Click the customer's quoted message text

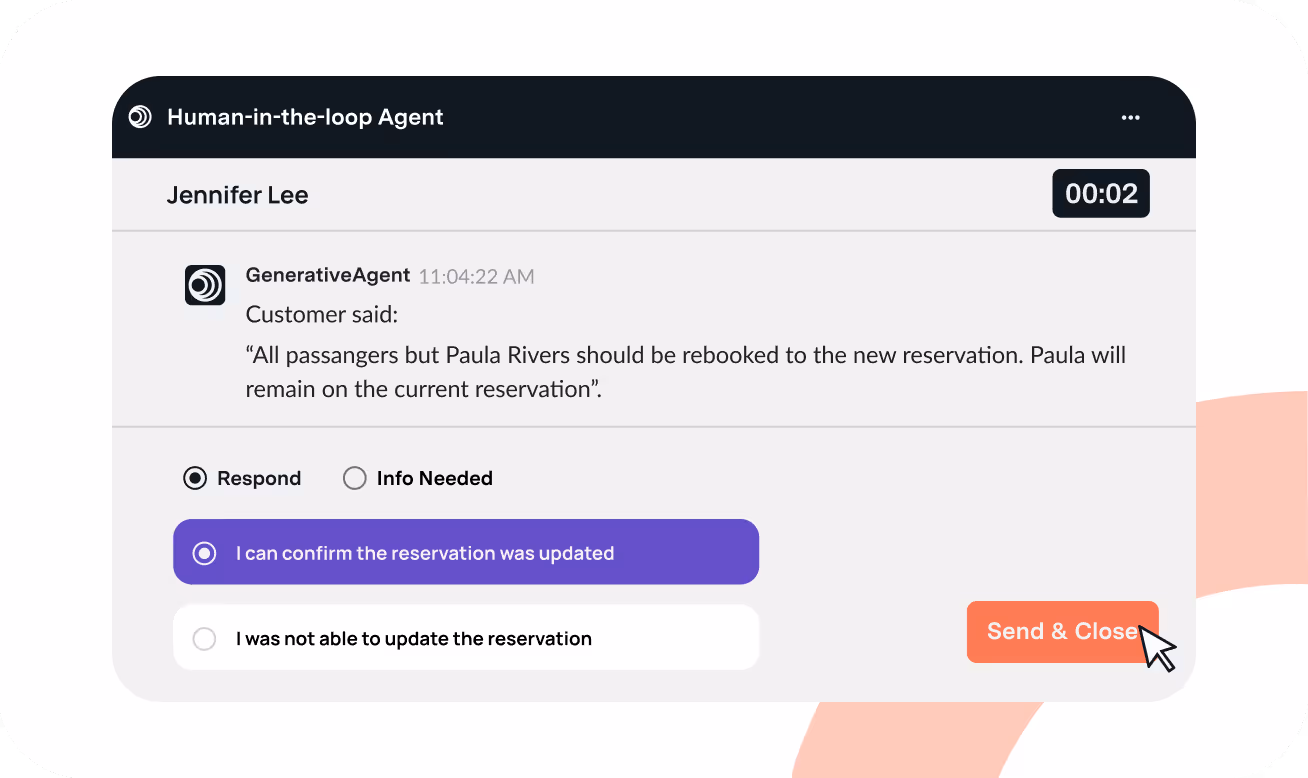(x=685, y=371)
